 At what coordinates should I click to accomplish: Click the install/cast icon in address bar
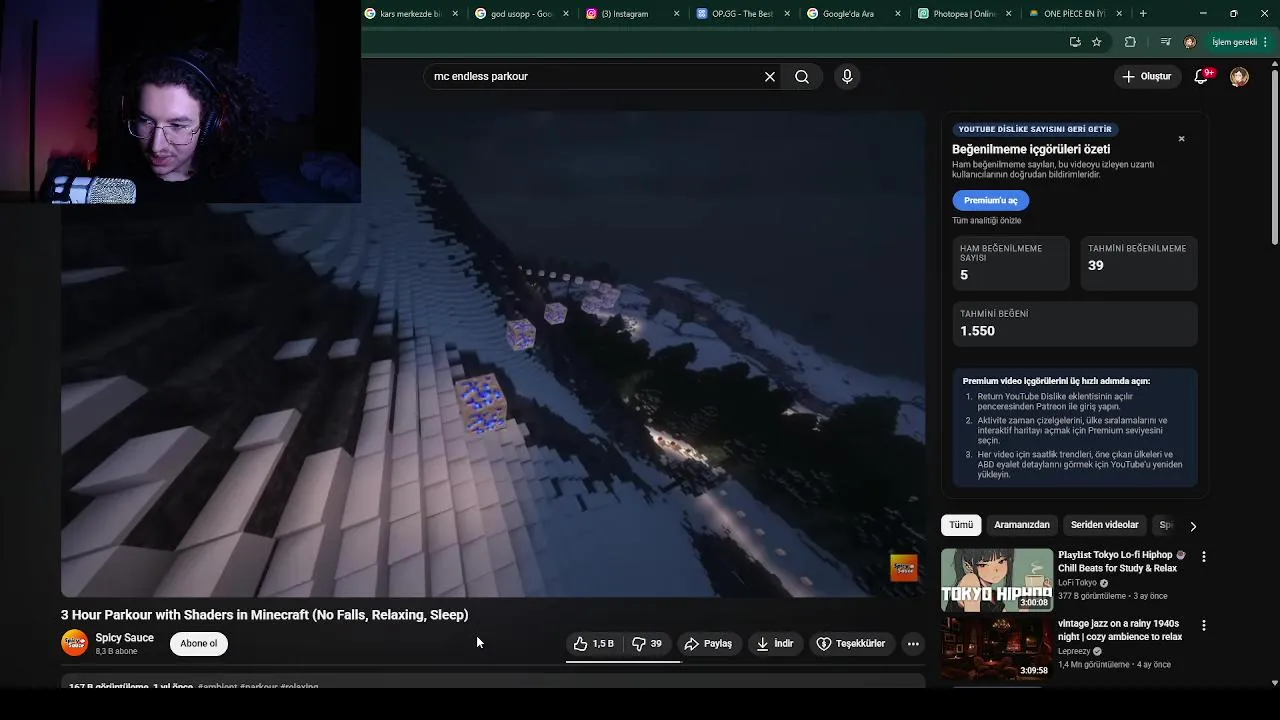pyautogui.click(x=1075, y=42)
